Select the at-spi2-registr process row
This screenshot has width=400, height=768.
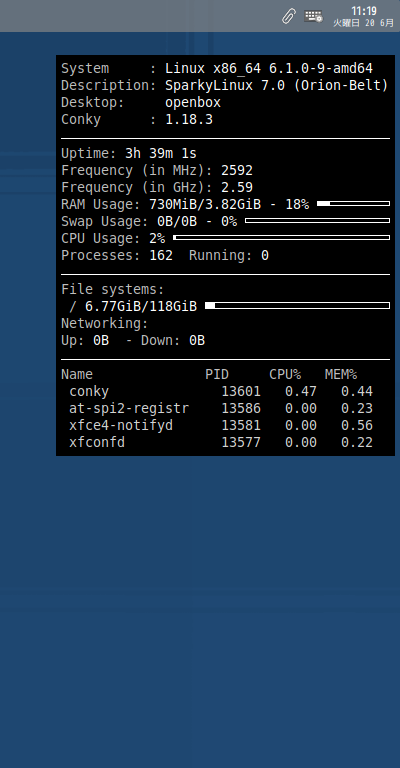point(221,408)
